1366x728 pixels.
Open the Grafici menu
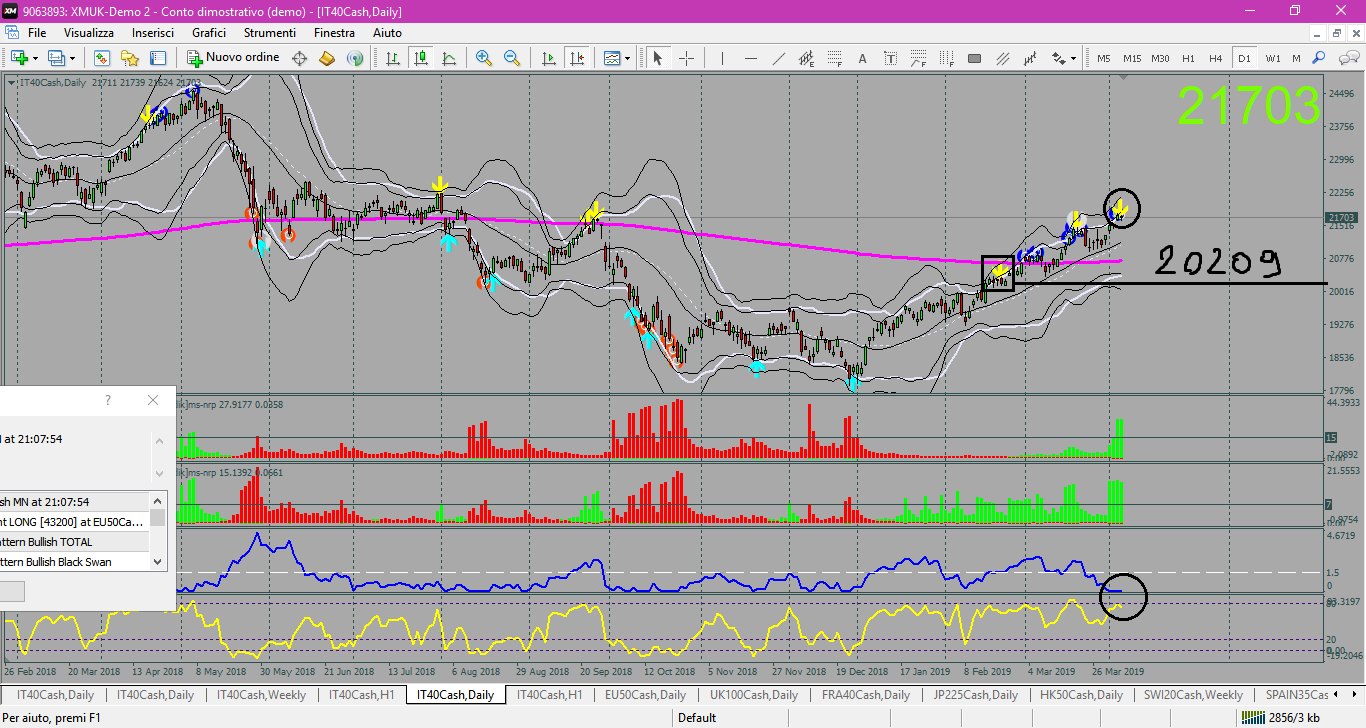click(x=209, y=33)
